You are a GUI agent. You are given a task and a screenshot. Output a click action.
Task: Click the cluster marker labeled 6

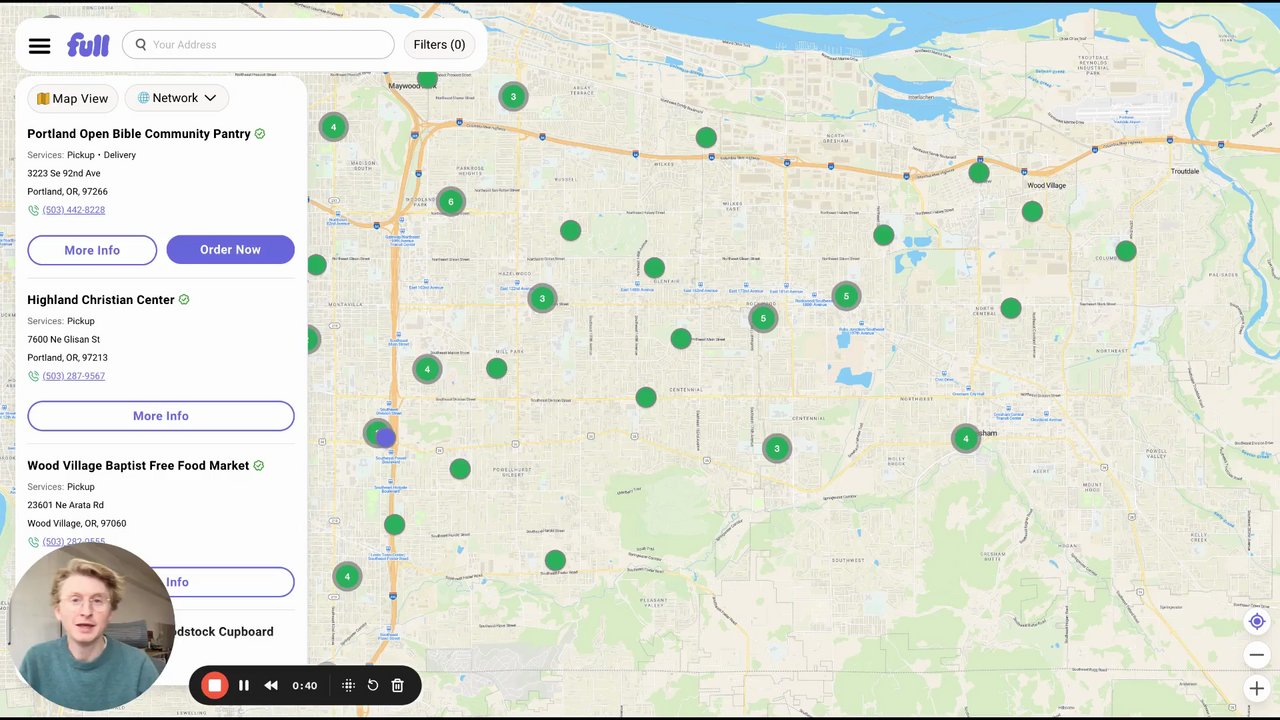[450, 202]
